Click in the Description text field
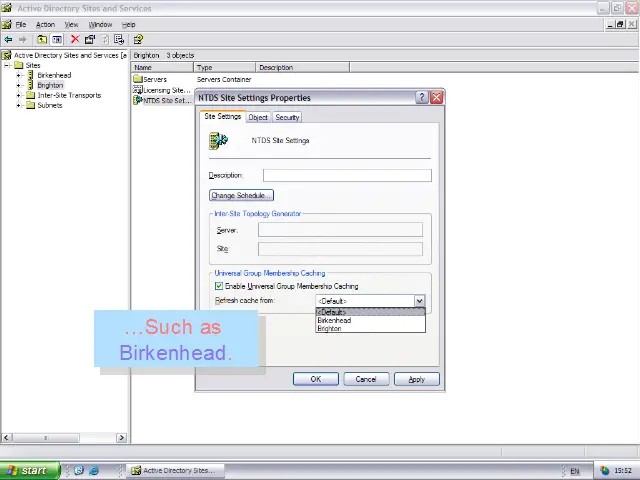This screenshot has height=480, width=640. (347, 175)
